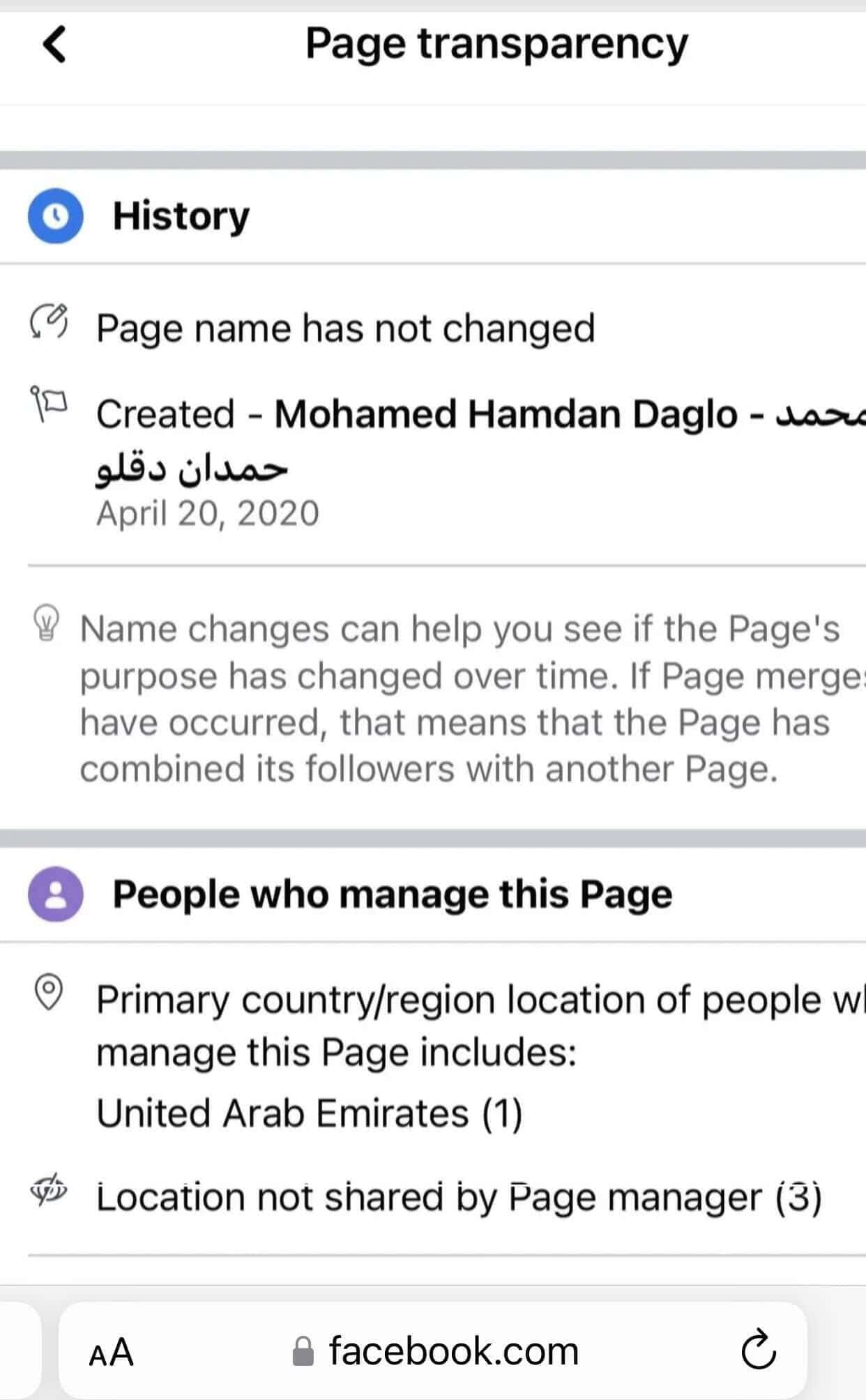Click the page created flag icon
The width and height of the screenshot is (866, 1400).
click(x=48, y=402)
